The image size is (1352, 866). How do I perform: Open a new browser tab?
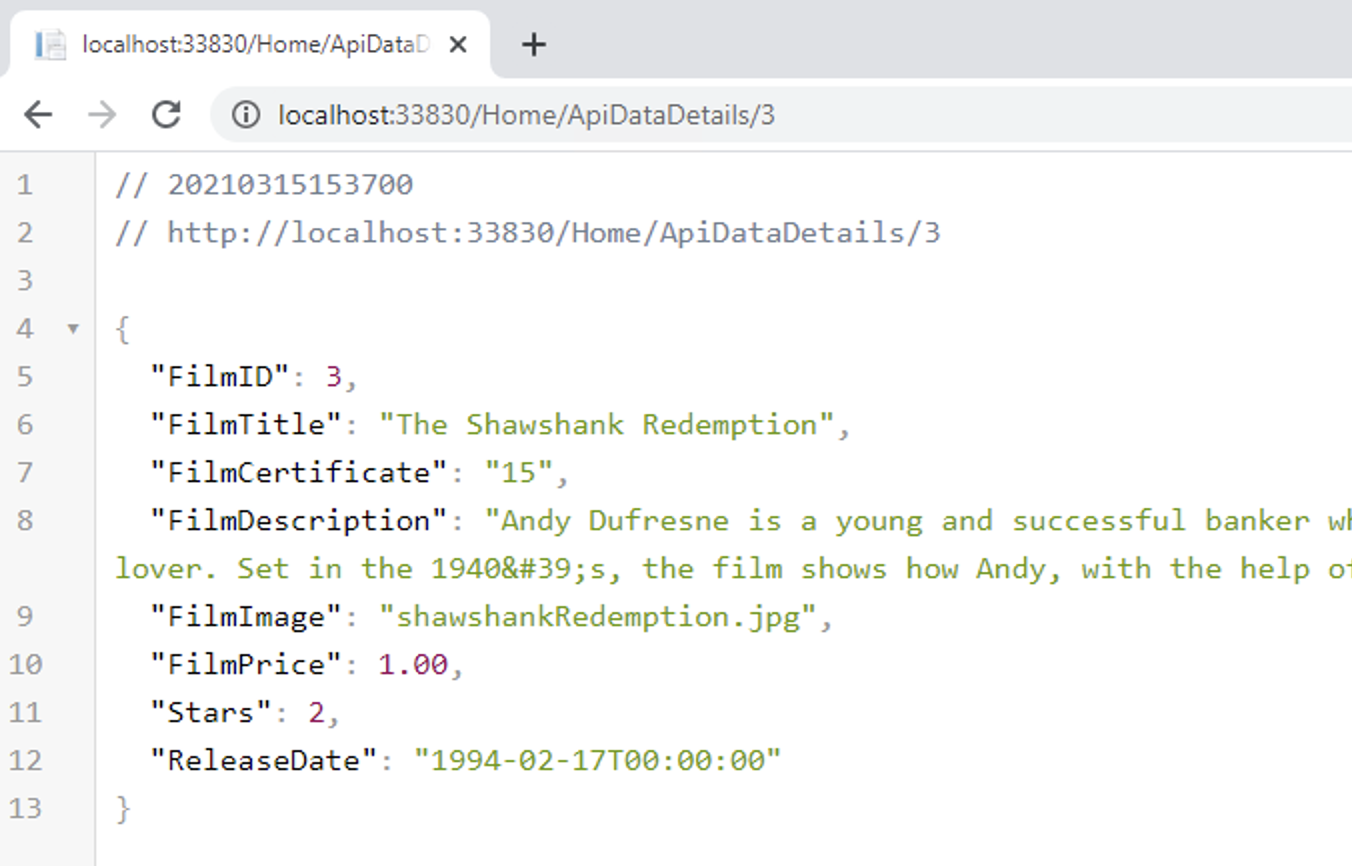[x=533, y=44]
